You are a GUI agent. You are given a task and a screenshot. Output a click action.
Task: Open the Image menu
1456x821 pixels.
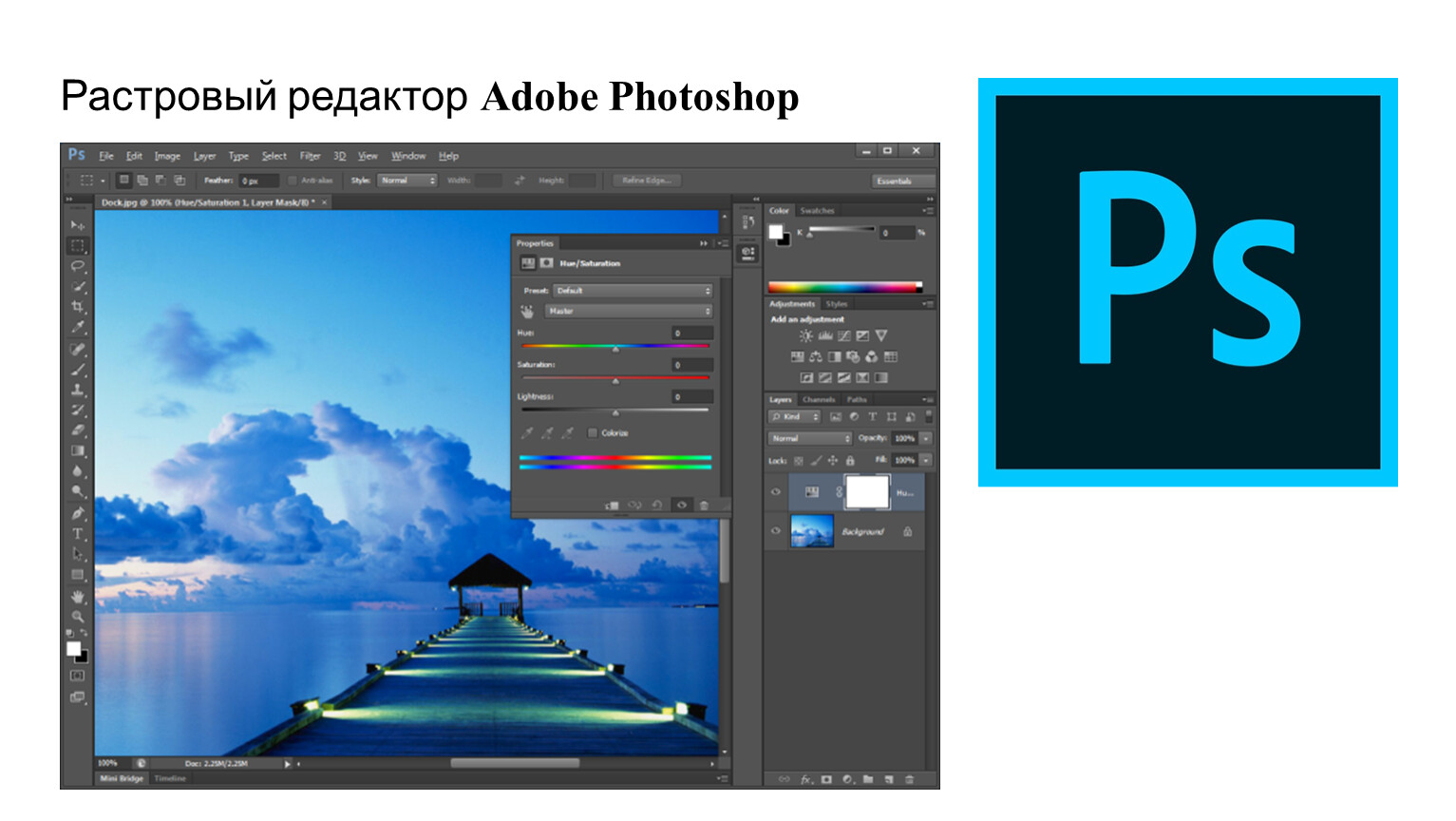point(167,156)
